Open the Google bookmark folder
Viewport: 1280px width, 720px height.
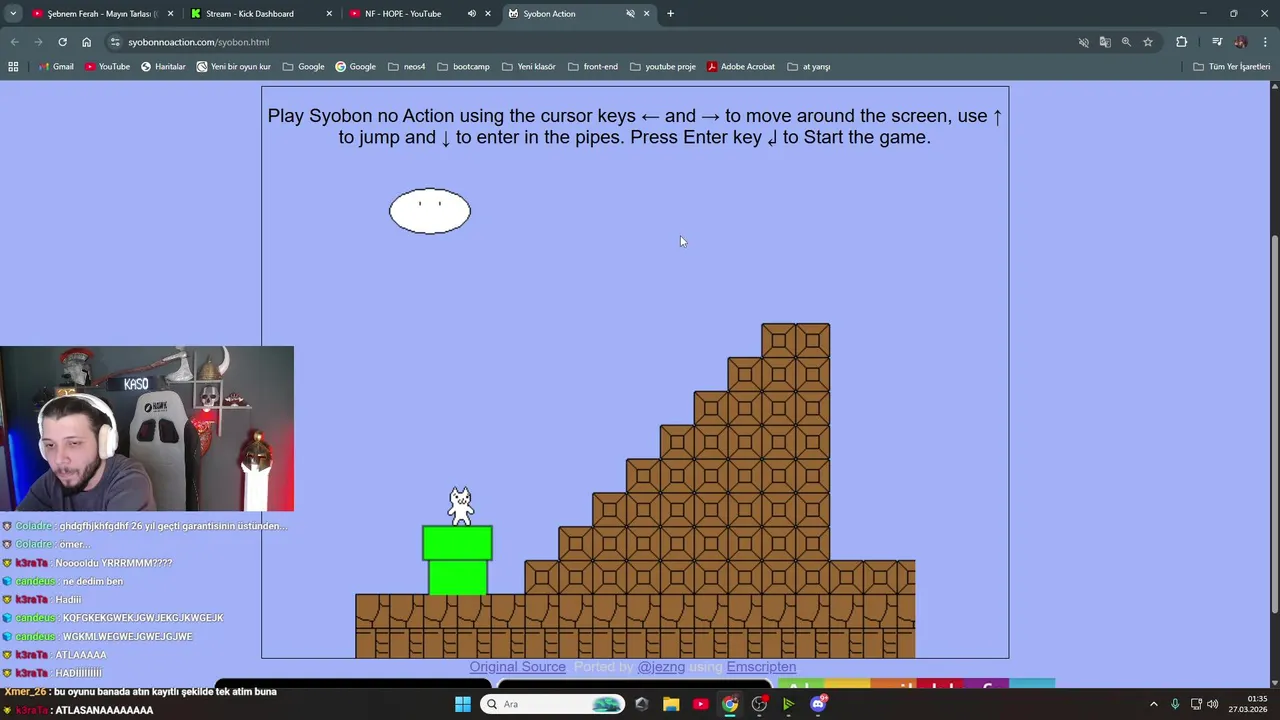point(304,67)
